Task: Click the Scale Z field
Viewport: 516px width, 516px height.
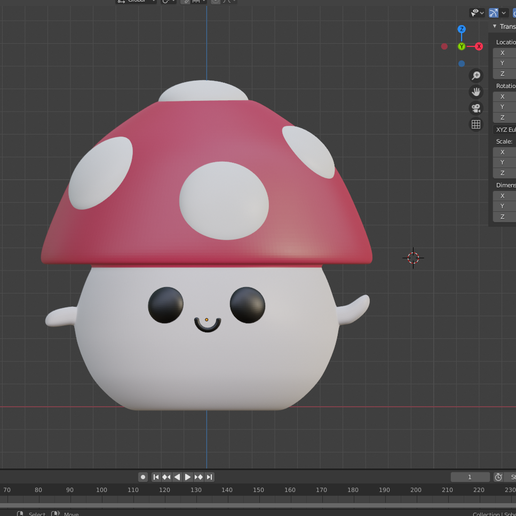Action: click(x=504, y=173)
